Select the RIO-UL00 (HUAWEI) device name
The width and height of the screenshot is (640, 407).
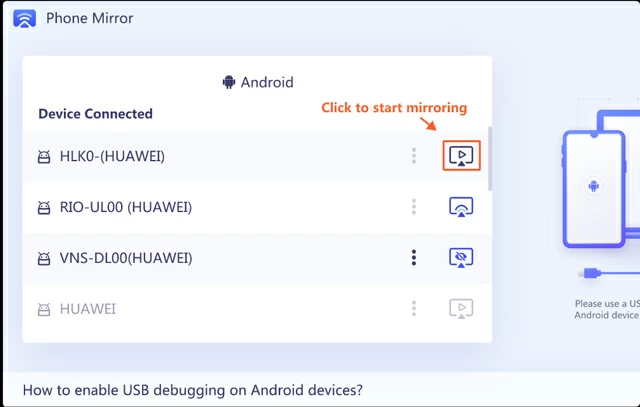pyautogui.click(x=125, y=207)
